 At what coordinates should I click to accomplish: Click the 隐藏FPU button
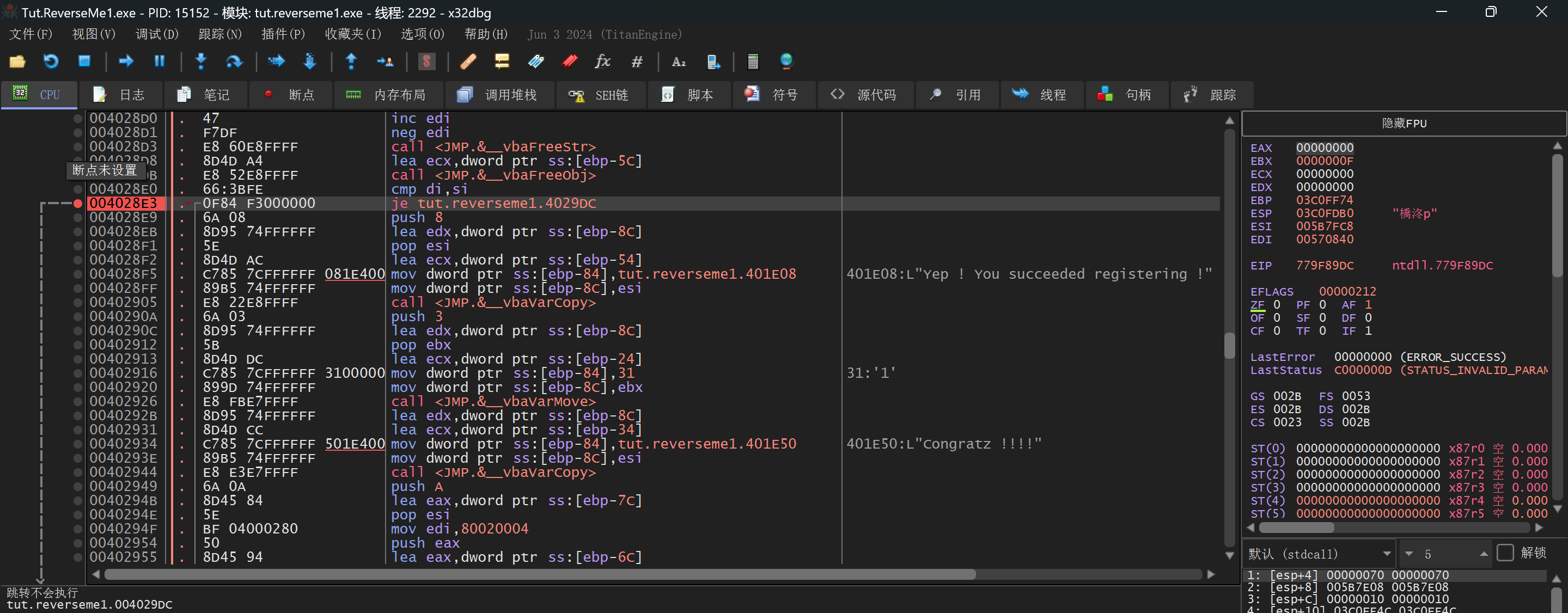[1403, 124]
